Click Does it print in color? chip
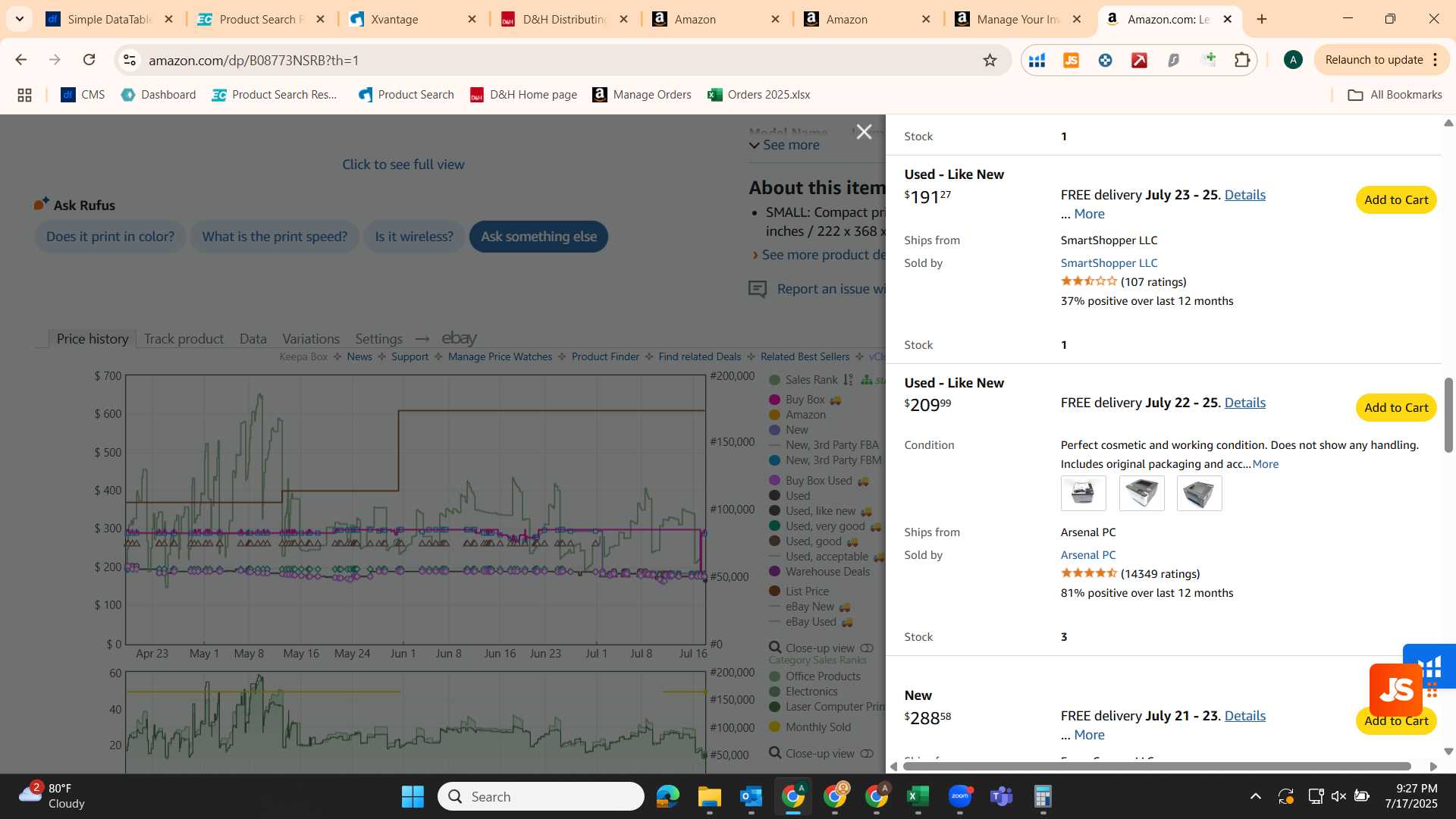The width and height of the screenshot is (1456, 819). pyautogui.click(x=110, y=237)
